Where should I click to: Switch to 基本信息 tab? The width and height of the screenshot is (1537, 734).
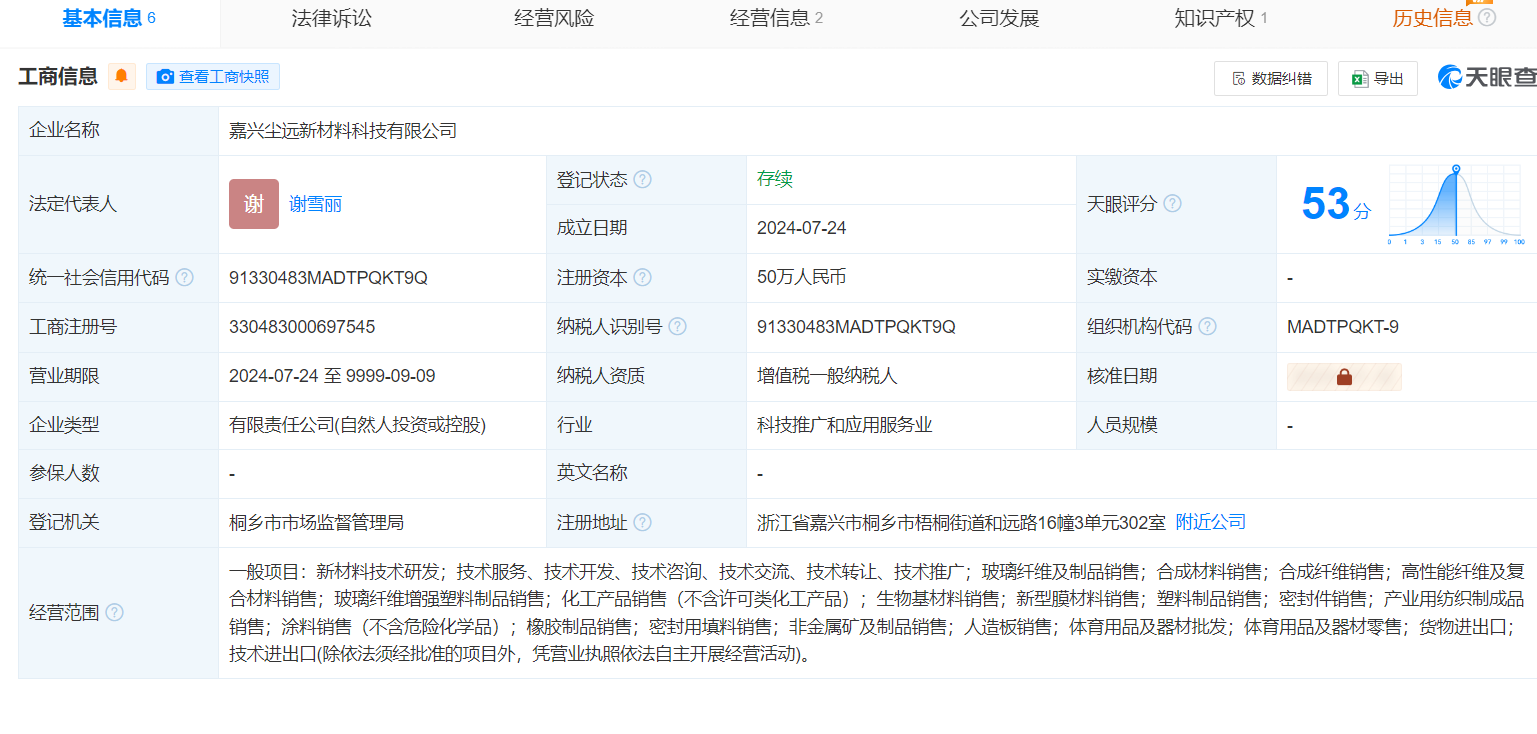click(109, 18)
